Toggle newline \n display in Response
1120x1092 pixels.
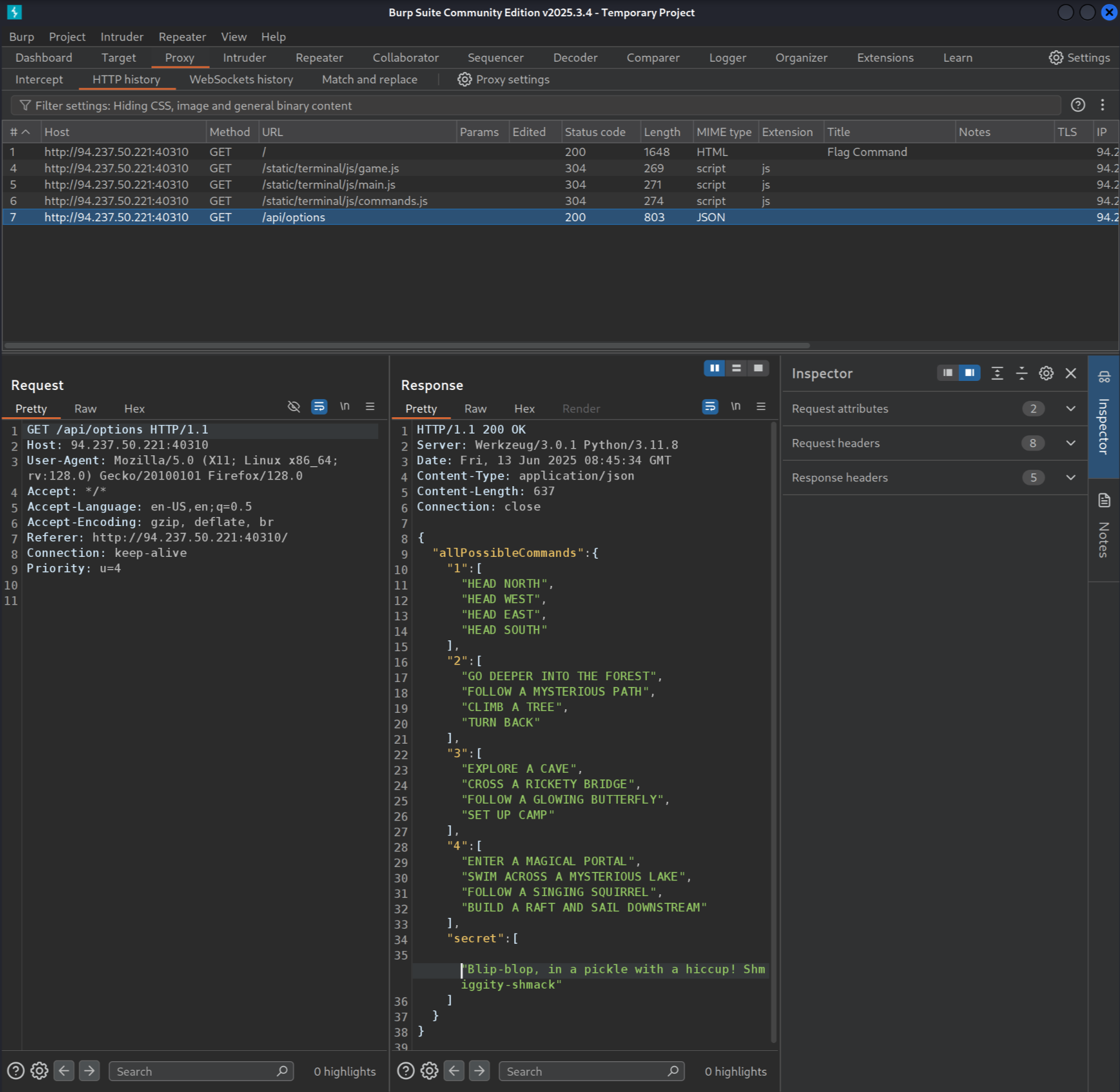(736, 406)
